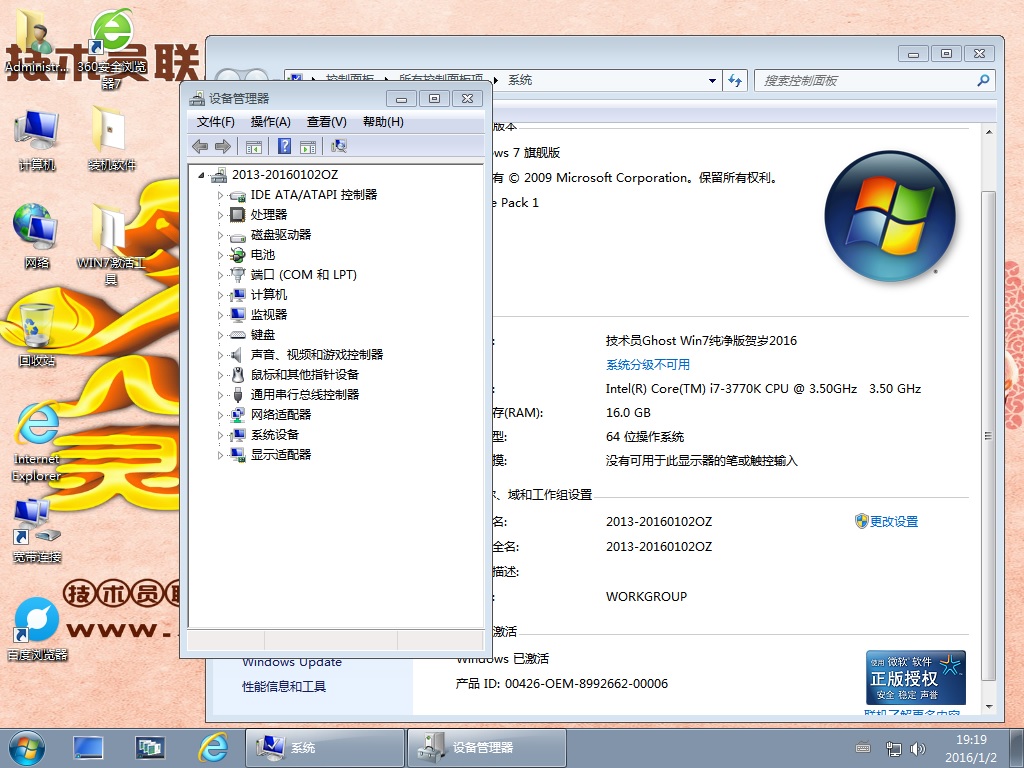Click the 搜索控制面板 search field

(874, 80)
